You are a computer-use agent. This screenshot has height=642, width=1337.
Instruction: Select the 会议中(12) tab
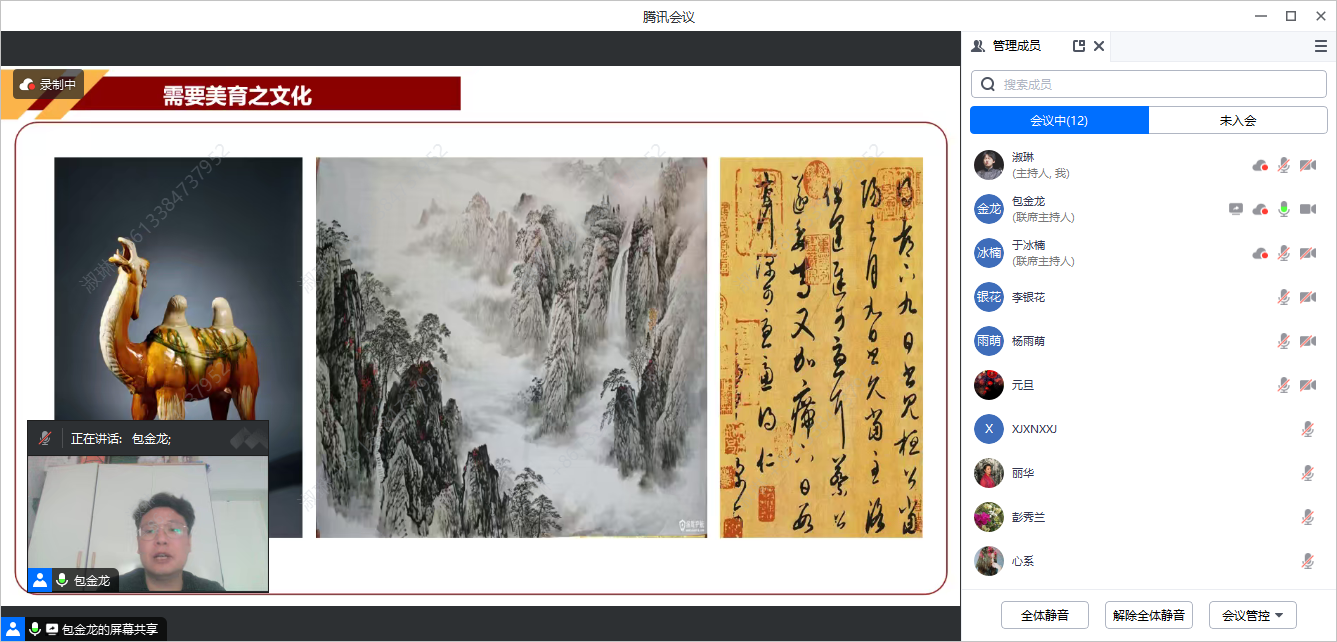[1059, 120]
